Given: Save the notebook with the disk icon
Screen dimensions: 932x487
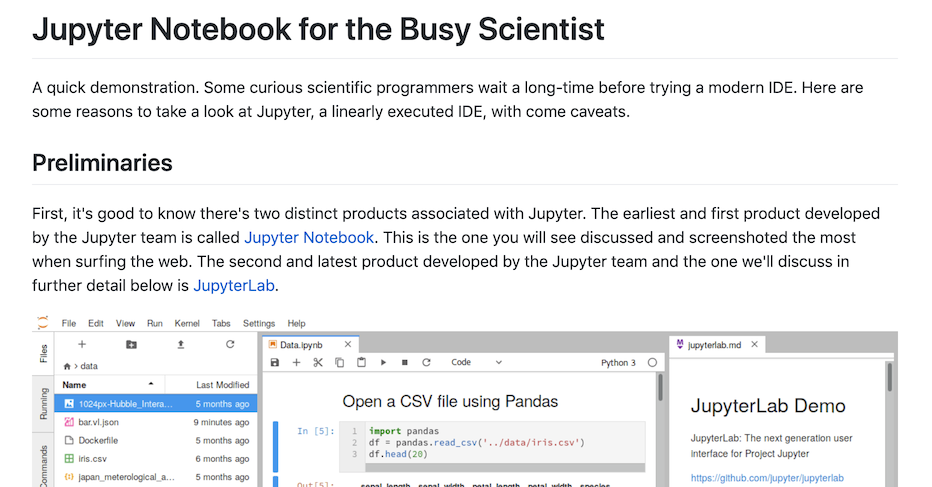Looking at the screenshot, I should point(275,363).
